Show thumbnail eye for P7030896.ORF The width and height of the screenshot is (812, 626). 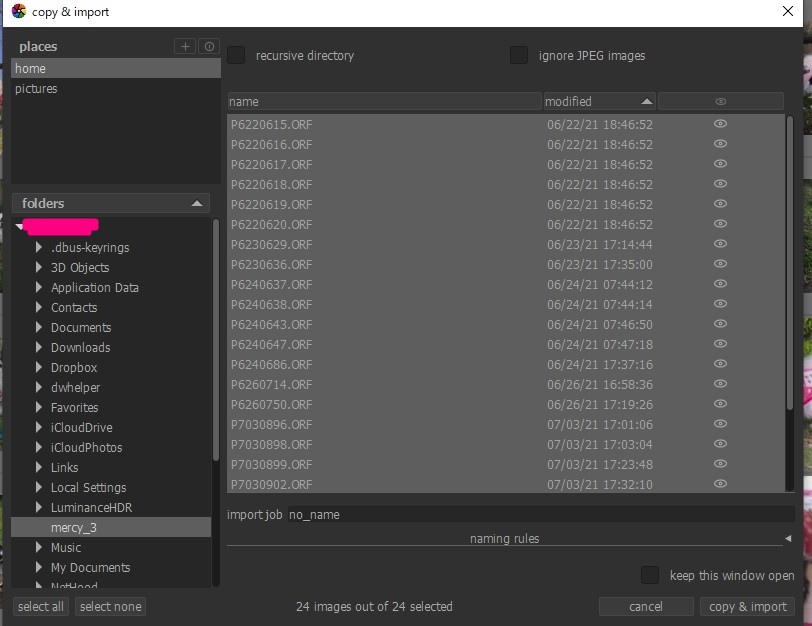click(x=720, y=424)
